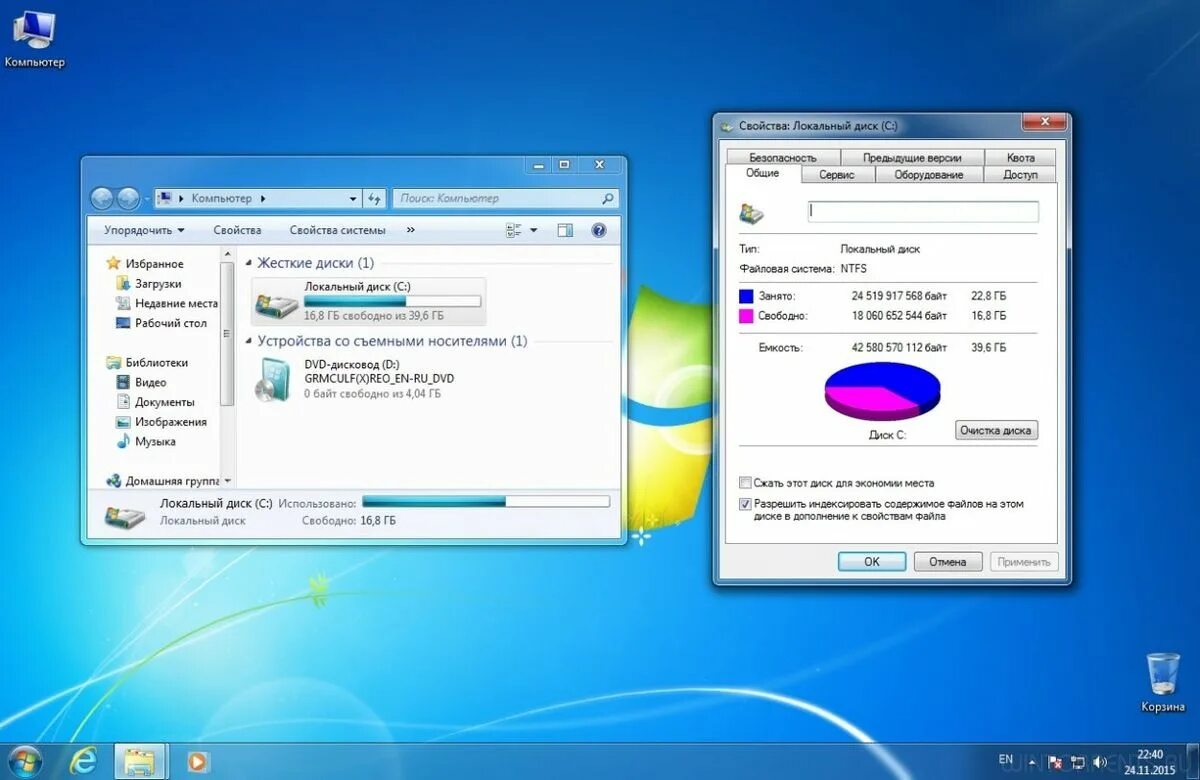This screenshot has width=1200, height=780.
Task: Click the Поиск: Компьютер search box
Action: (x=505, y=198)
